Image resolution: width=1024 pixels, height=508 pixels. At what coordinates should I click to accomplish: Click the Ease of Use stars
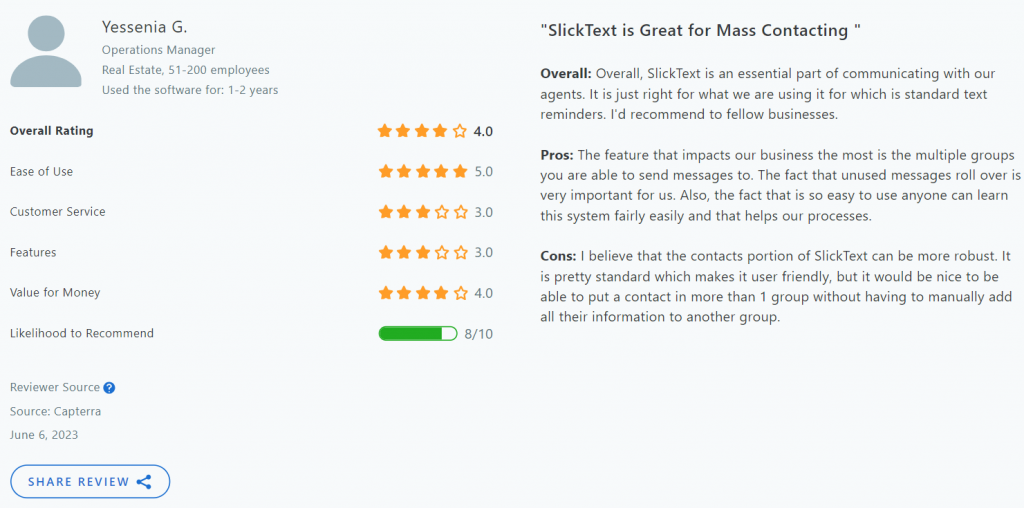click(x=423, y=172)
